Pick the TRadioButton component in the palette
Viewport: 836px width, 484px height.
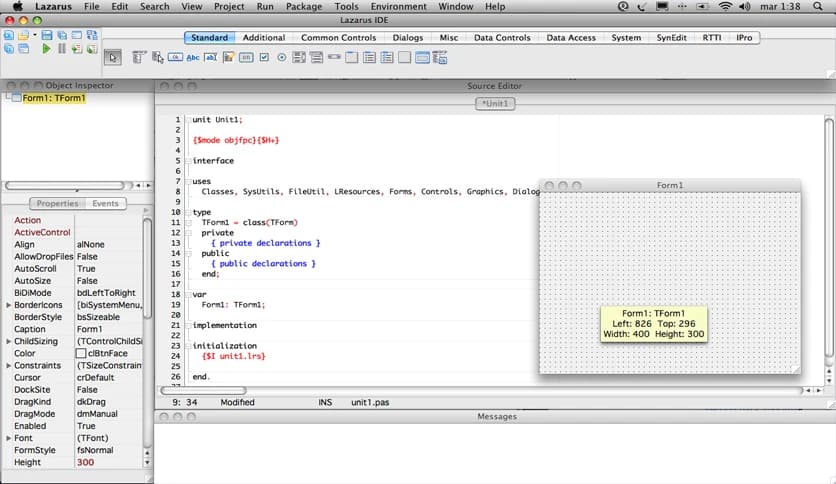(282, 57)
